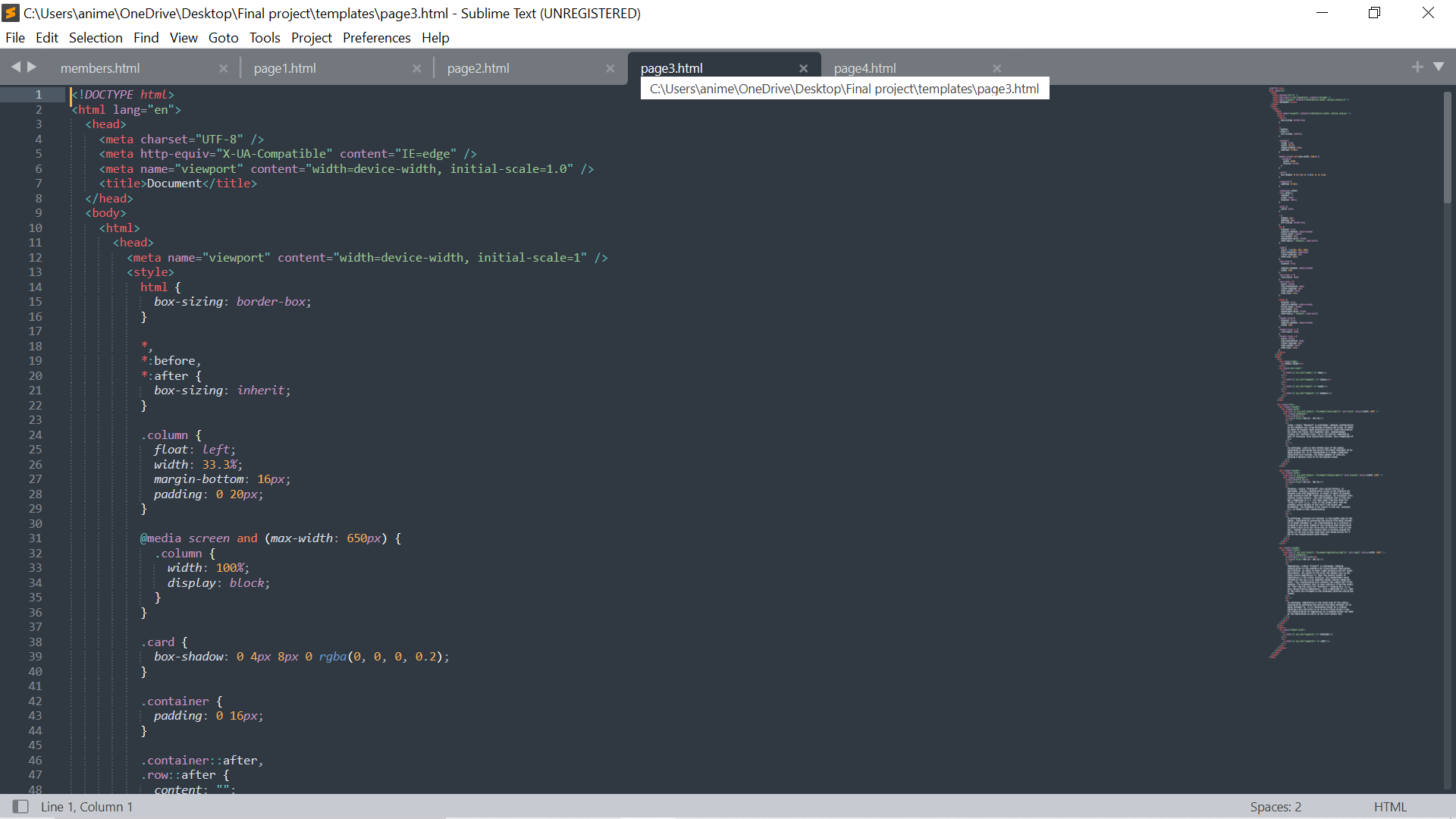Close the members.html tab

click(223, 68)
